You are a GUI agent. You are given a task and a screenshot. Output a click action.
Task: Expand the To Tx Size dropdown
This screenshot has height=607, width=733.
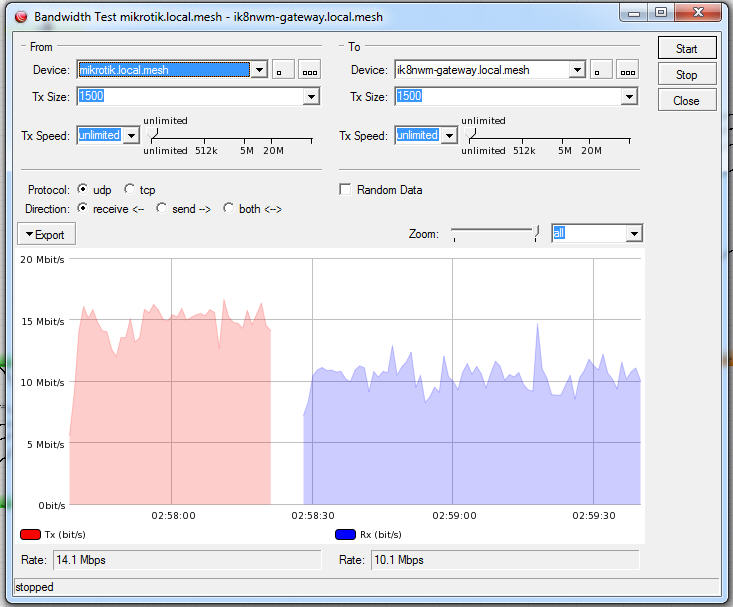pyautogui.click(x=629, y=97)
